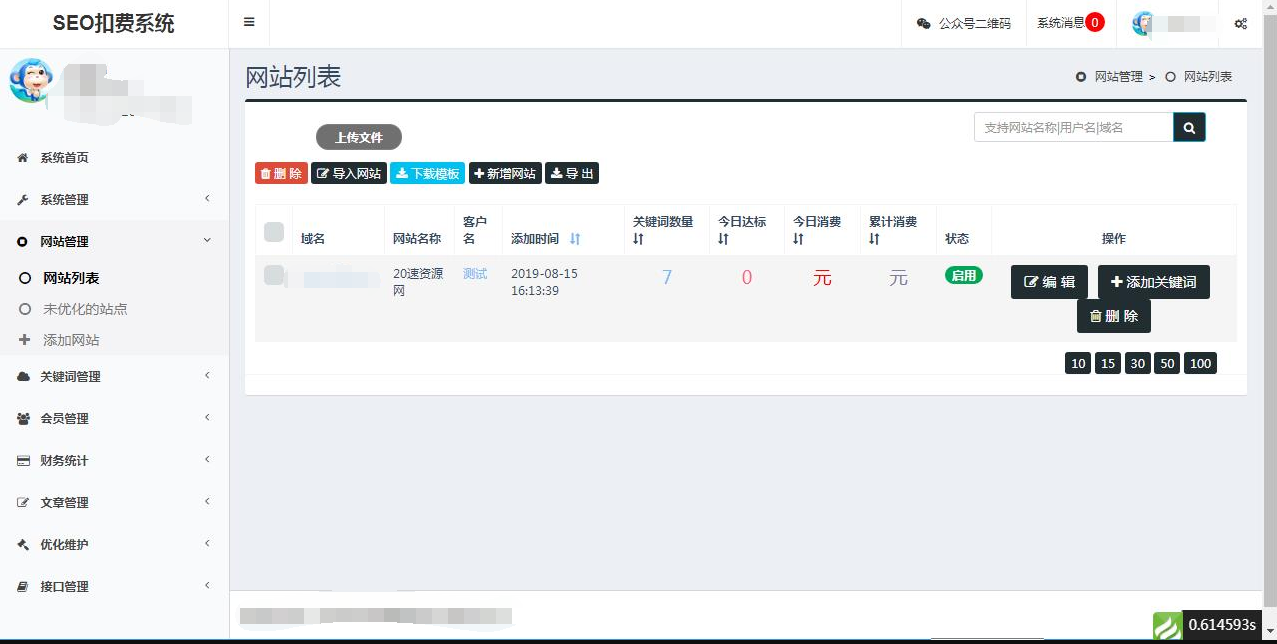
Task: Click the search input field
Action: (x=1070, y=127)
